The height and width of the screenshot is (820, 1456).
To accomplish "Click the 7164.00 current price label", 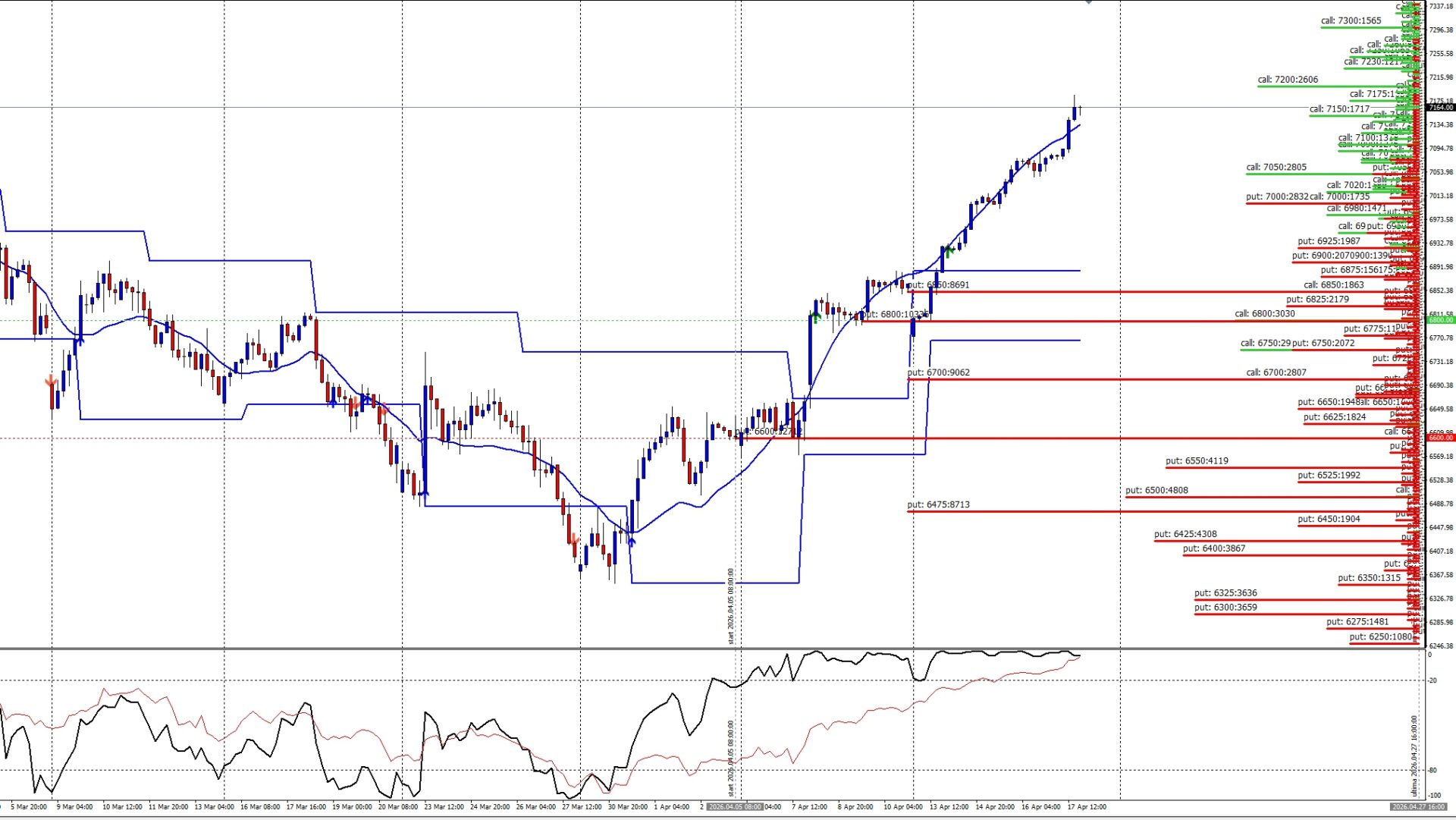I will (x=1441, y=108).
